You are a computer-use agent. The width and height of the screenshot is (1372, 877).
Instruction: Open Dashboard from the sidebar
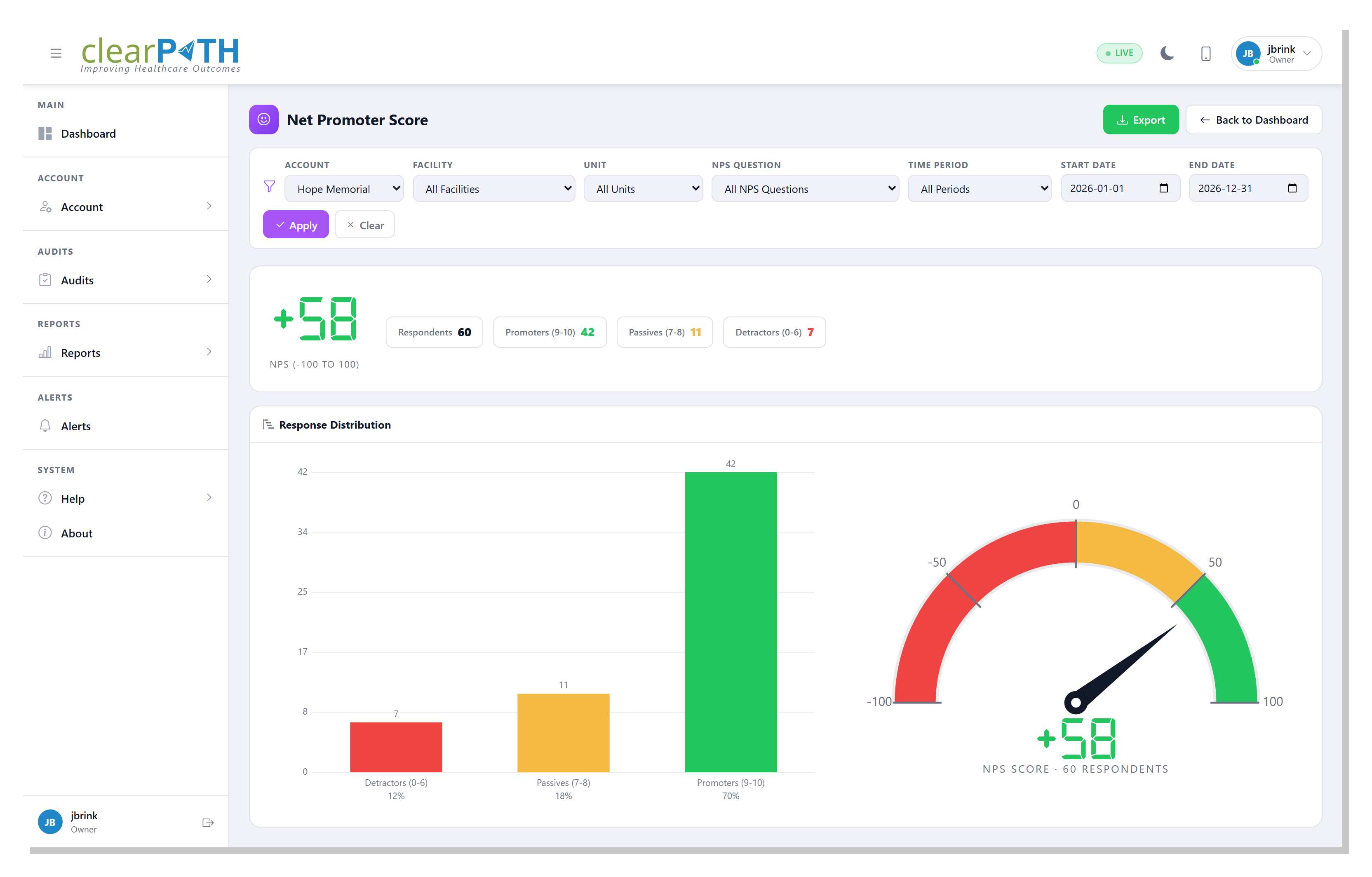(125, 133)
